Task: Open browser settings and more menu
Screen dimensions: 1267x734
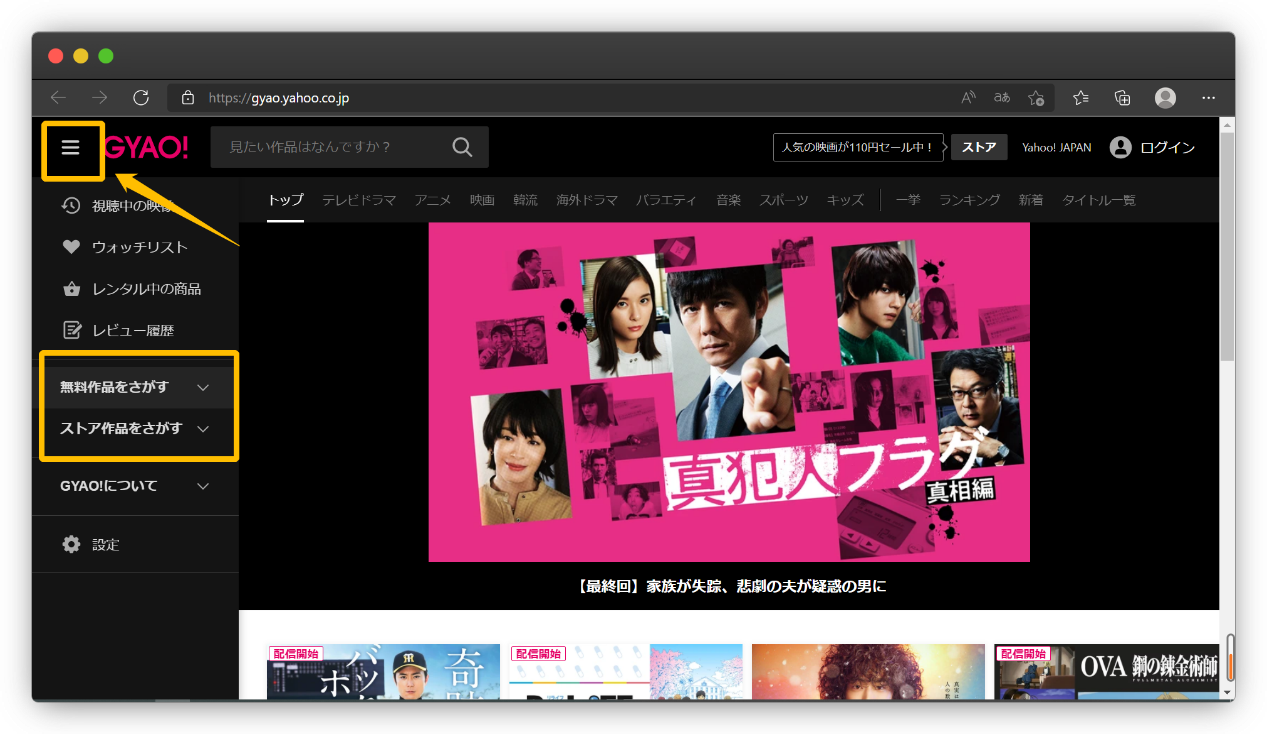Action: [x=1209, y=98]
